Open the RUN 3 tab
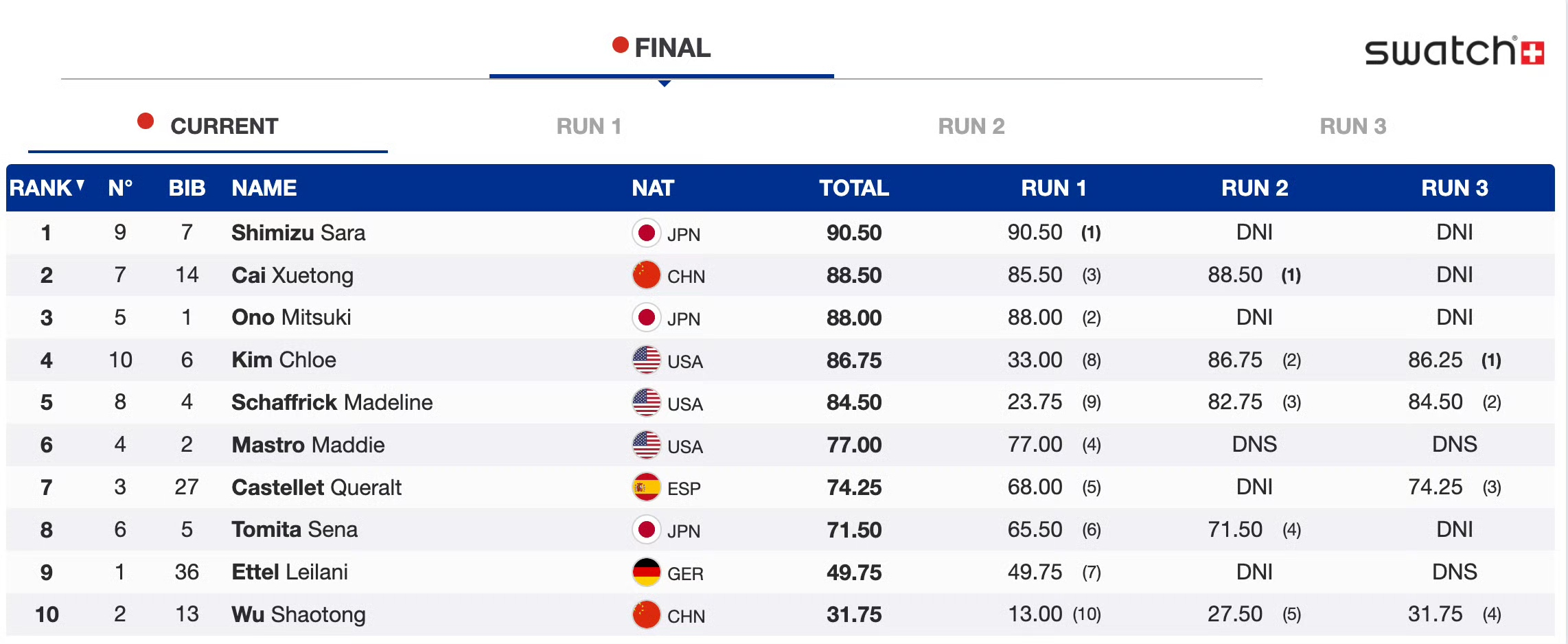 point(1352,126)
